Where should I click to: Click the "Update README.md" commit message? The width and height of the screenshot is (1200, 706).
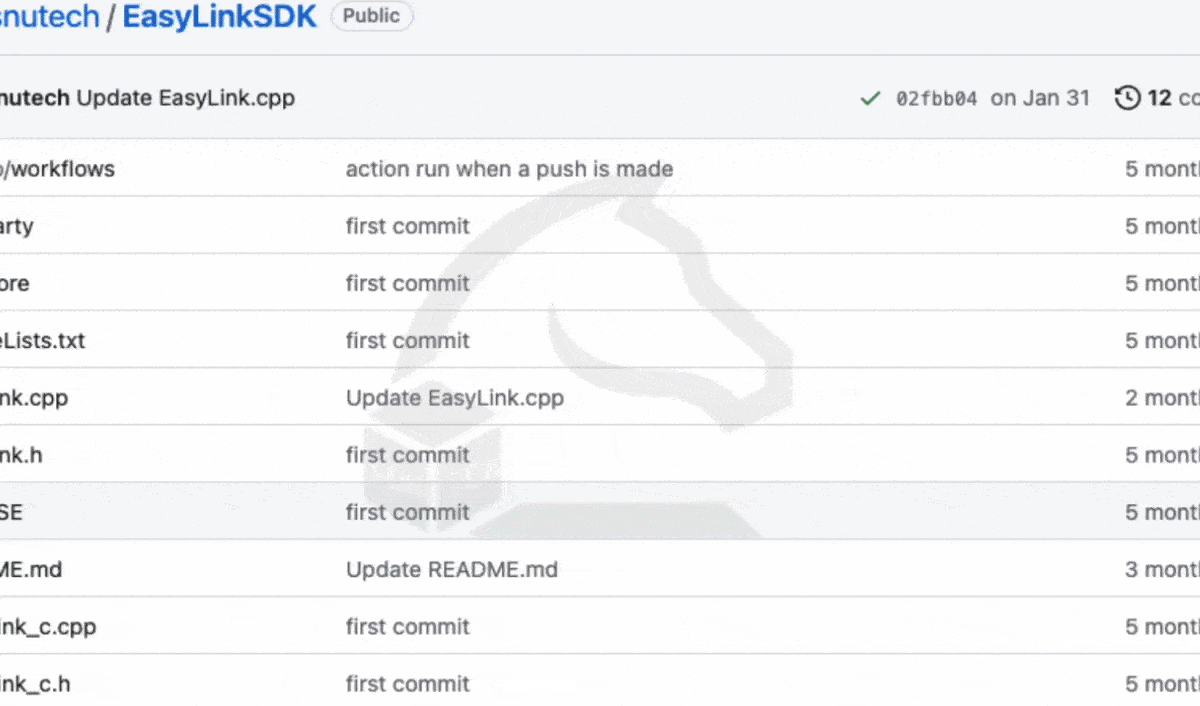(451, 570)
